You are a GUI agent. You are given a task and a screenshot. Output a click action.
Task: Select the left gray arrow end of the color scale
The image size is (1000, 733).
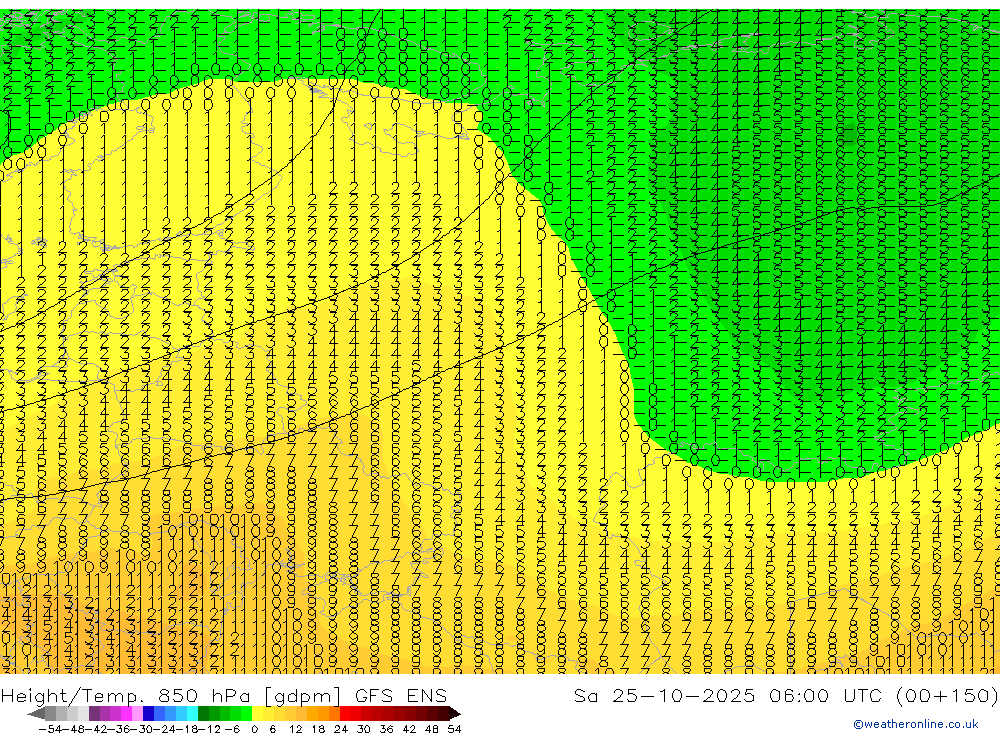coord(36,714)
